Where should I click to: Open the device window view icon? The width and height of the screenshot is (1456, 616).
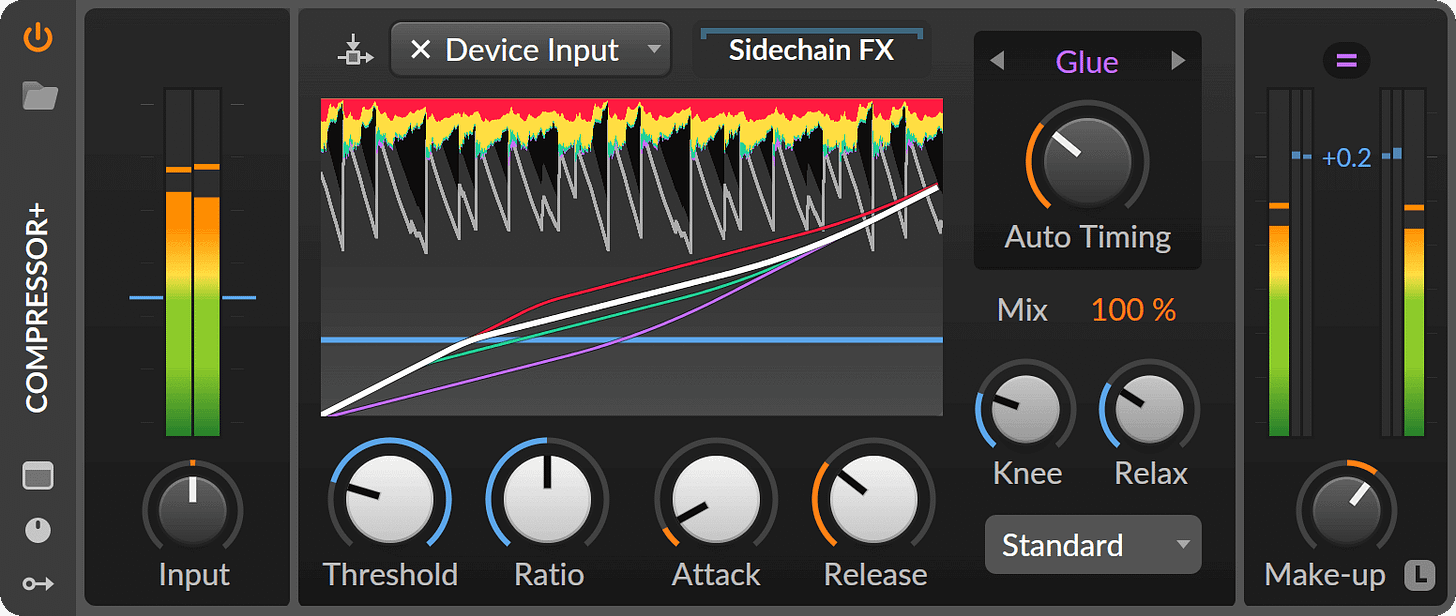38,477
